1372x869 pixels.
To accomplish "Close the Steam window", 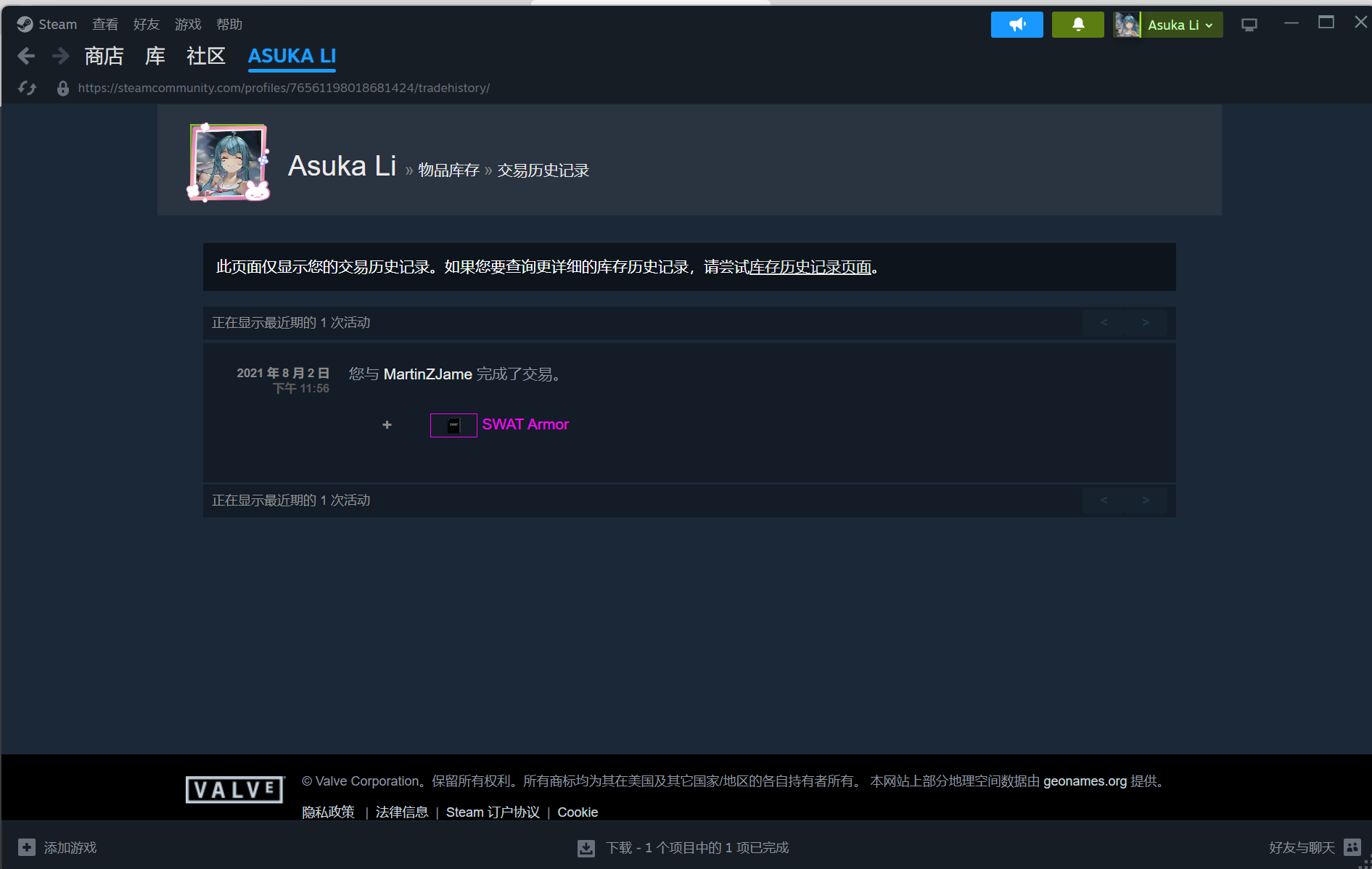I will click(x=1361, y=23).
